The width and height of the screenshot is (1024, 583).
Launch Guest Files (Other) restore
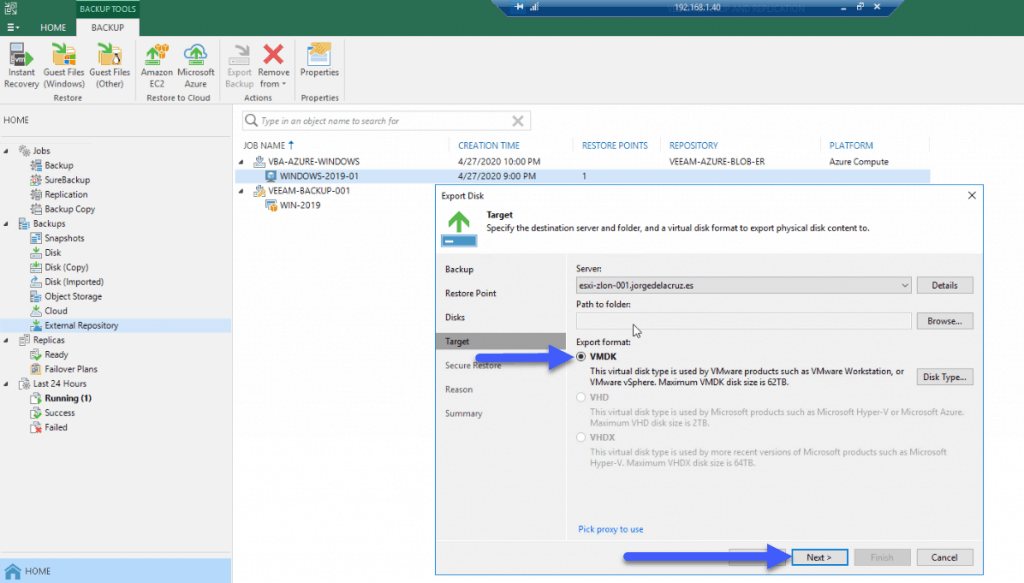(x=110, y=65)
